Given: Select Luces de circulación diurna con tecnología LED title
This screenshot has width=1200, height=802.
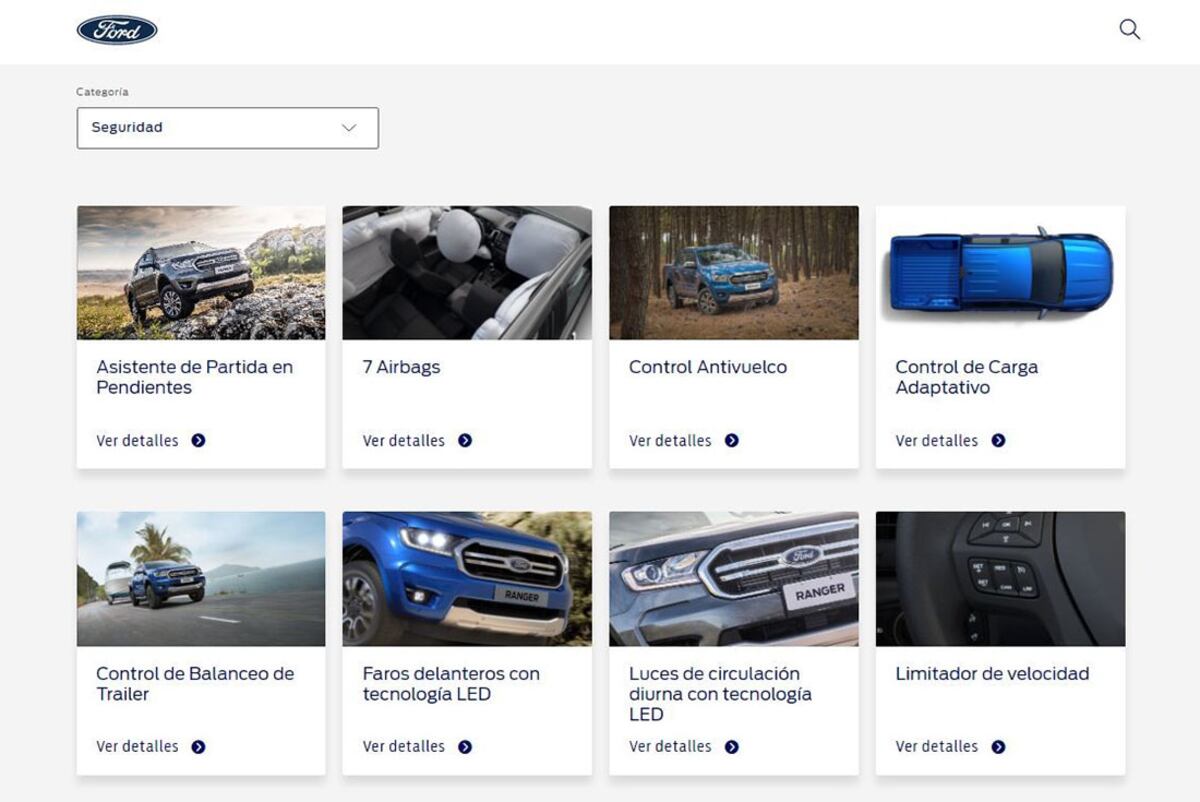Looking at the screenshot, I should 720,693.
